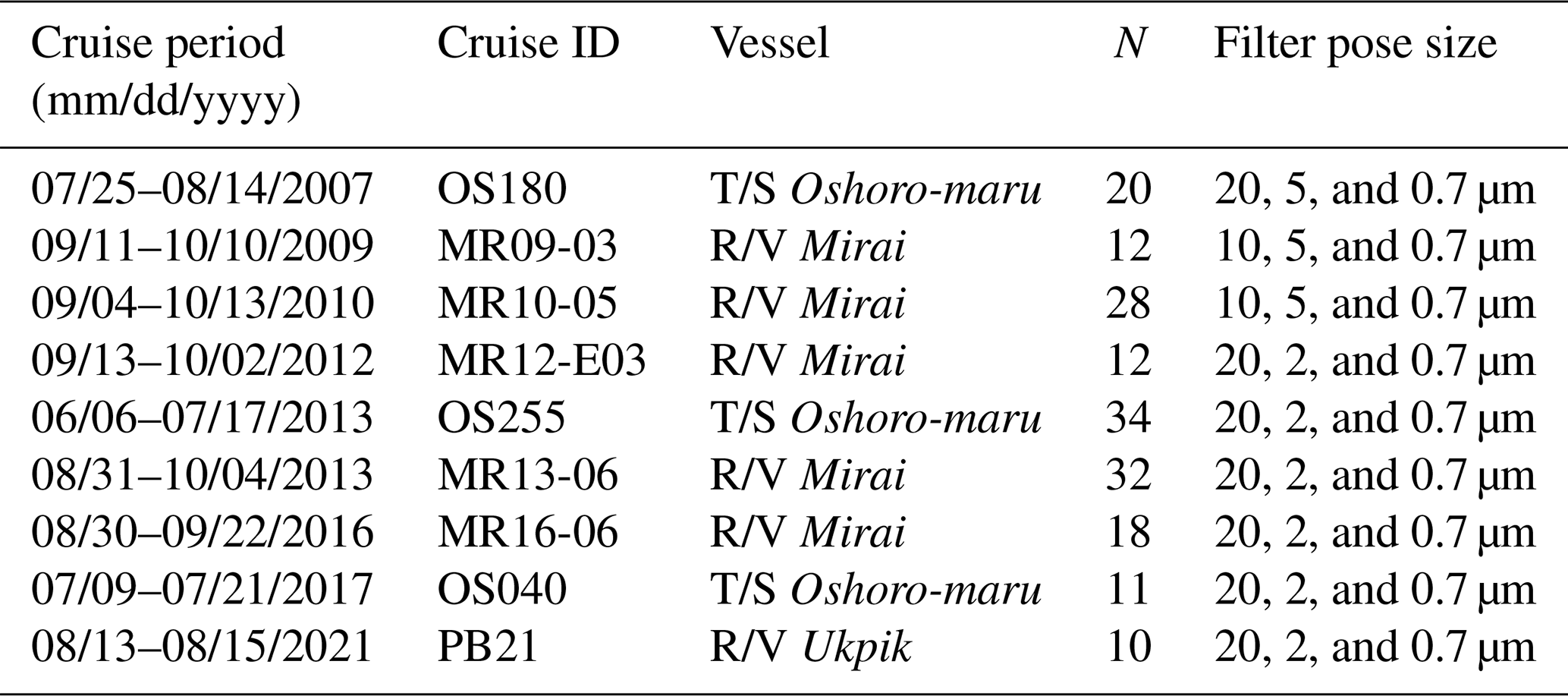The image size is (1568, 696).
Task: Click the N column header
Action: (x=1129, y=44)
